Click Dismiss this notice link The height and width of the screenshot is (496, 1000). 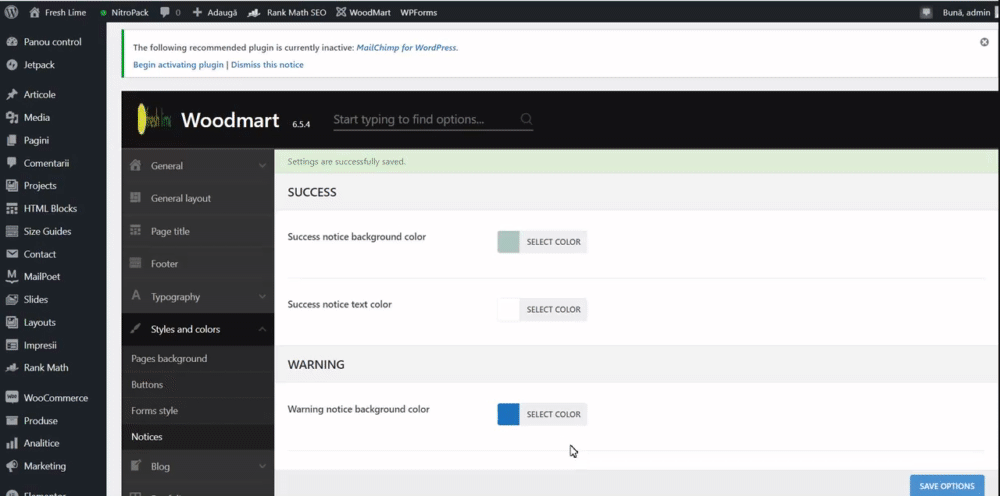pyautogui.click(x=267, y=65)
